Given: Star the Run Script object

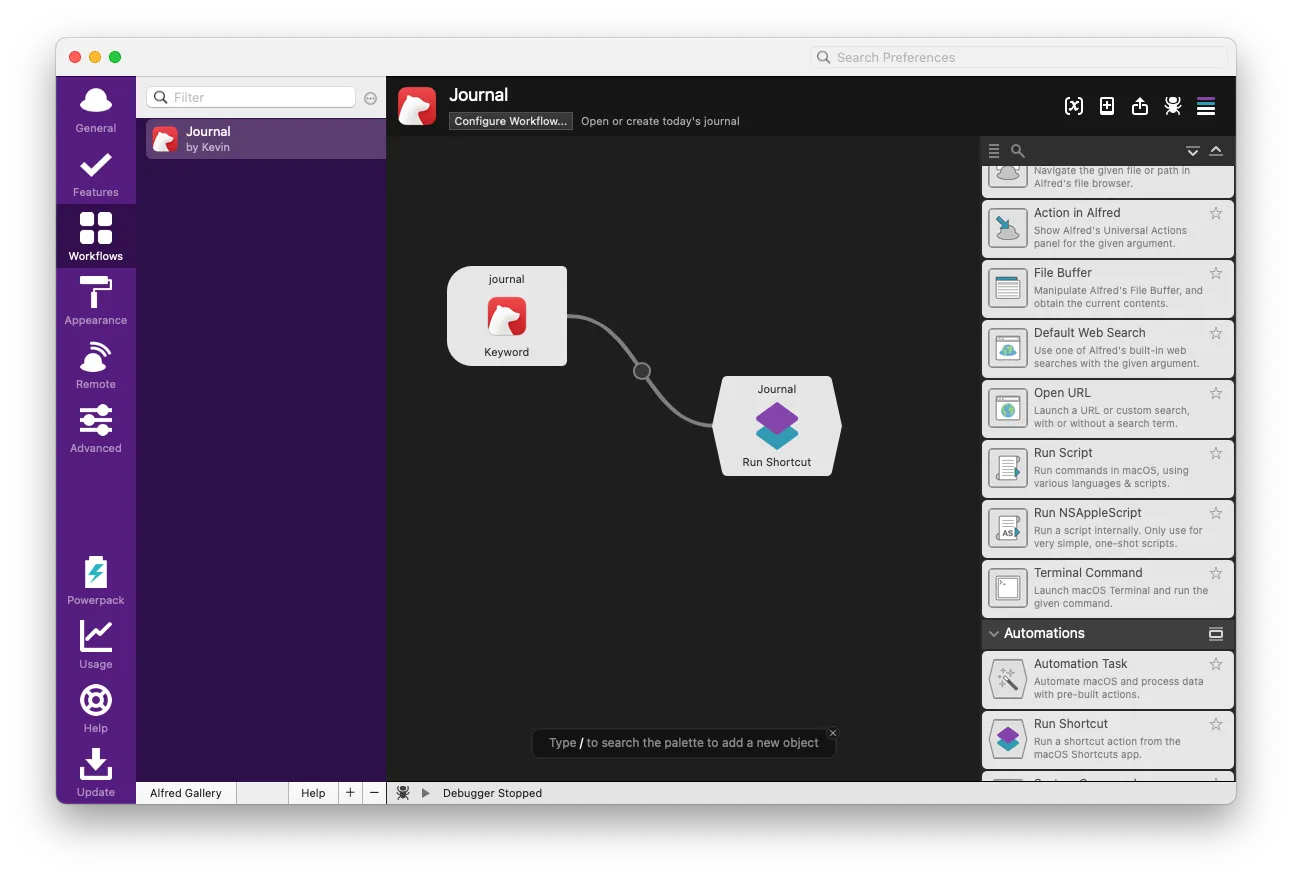Looking at the screenshot, I should tap(1216, 453).
